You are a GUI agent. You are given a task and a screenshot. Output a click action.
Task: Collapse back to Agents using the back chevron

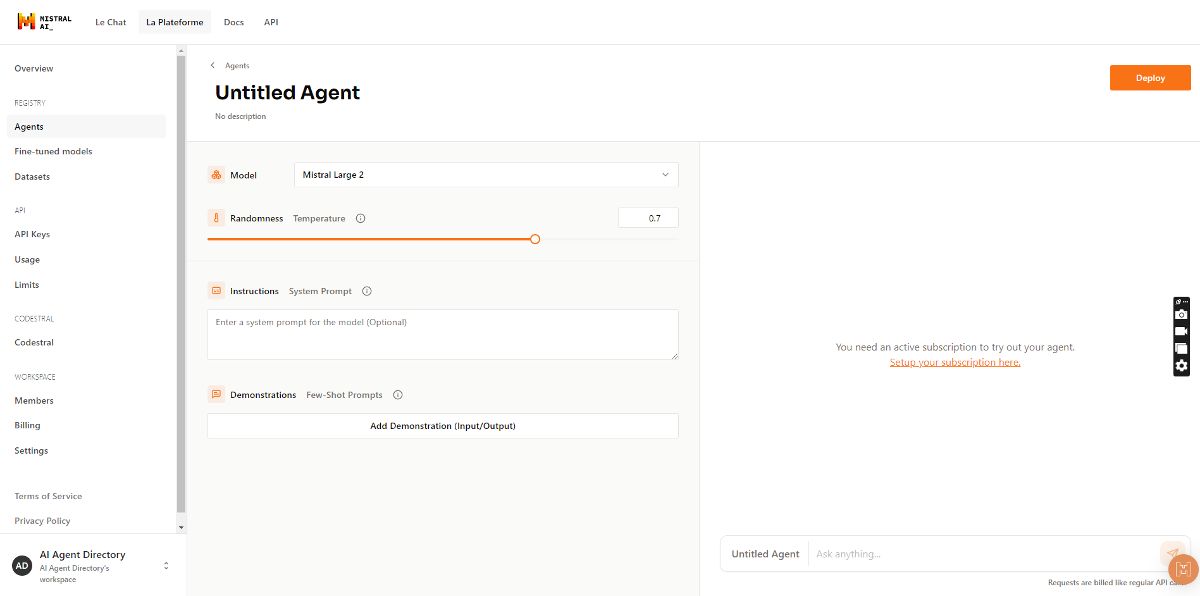[x=212, y=64]
